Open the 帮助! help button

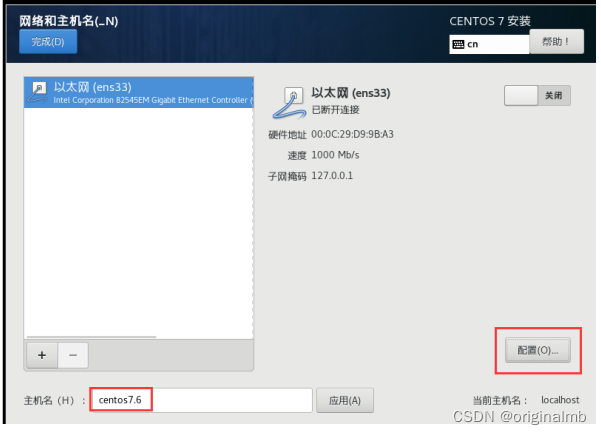pyautogui.click(x=557, y=41)
